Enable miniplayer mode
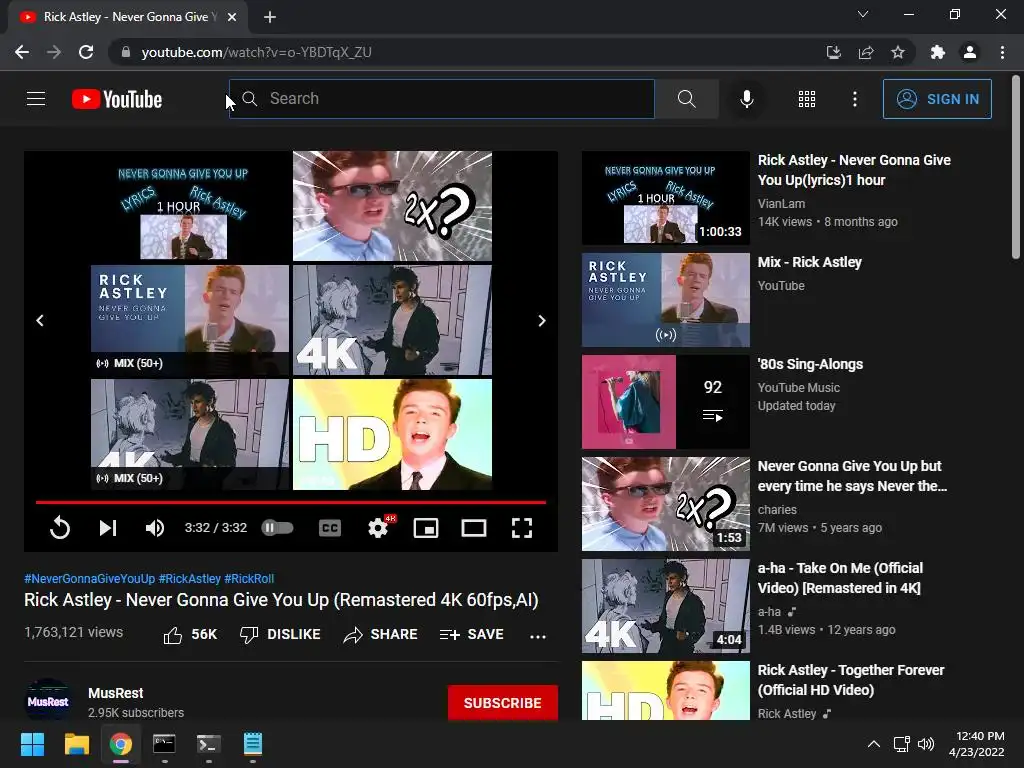Viewport: 1024px width, 768px height. coord(426,528)
